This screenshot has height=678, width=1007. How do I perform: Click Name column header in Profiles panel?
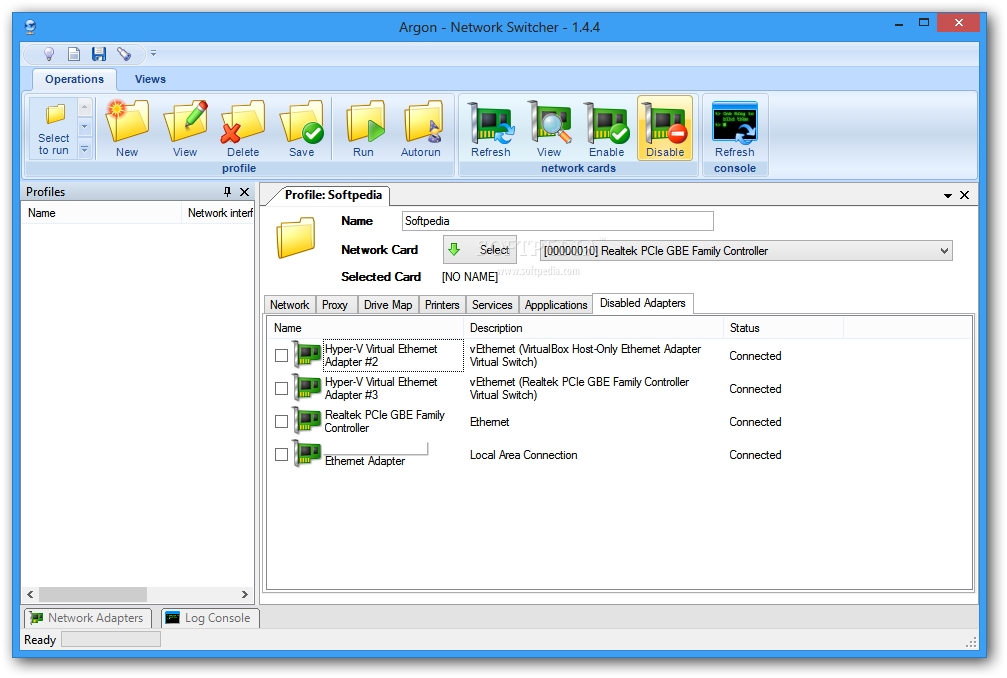pyautogui.click(x=101, y=213)
